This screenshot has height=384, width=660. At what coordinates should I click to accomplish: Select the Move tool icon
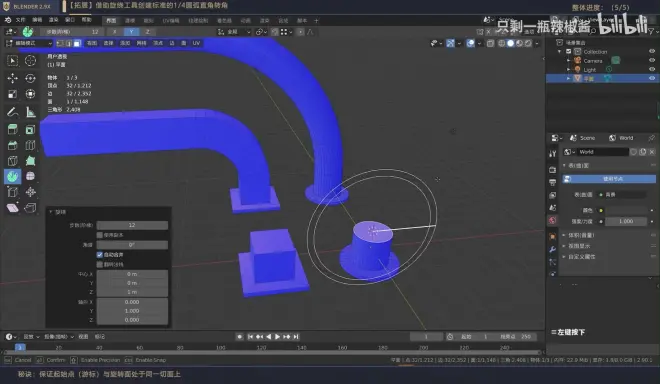(x=13, y=78)
